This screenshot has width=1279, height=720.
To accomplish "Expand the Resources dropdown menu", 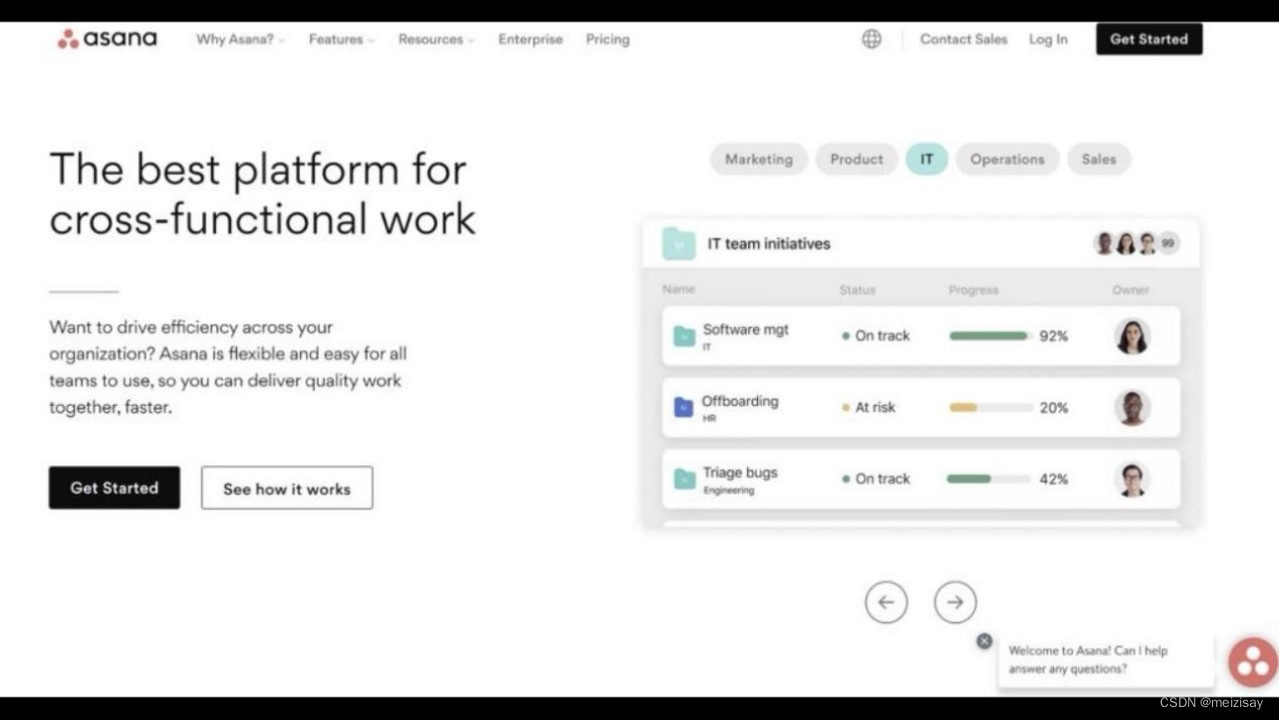I will 436,39.
